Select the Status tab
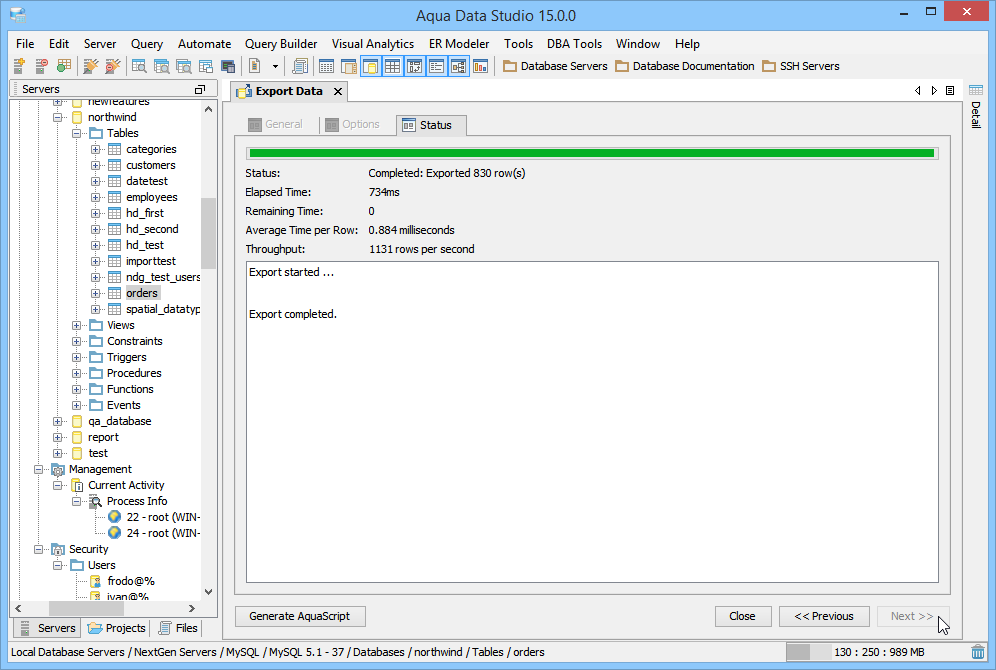Image resolution: width=996 pixels, height=670 pixels. pos(431,125)
